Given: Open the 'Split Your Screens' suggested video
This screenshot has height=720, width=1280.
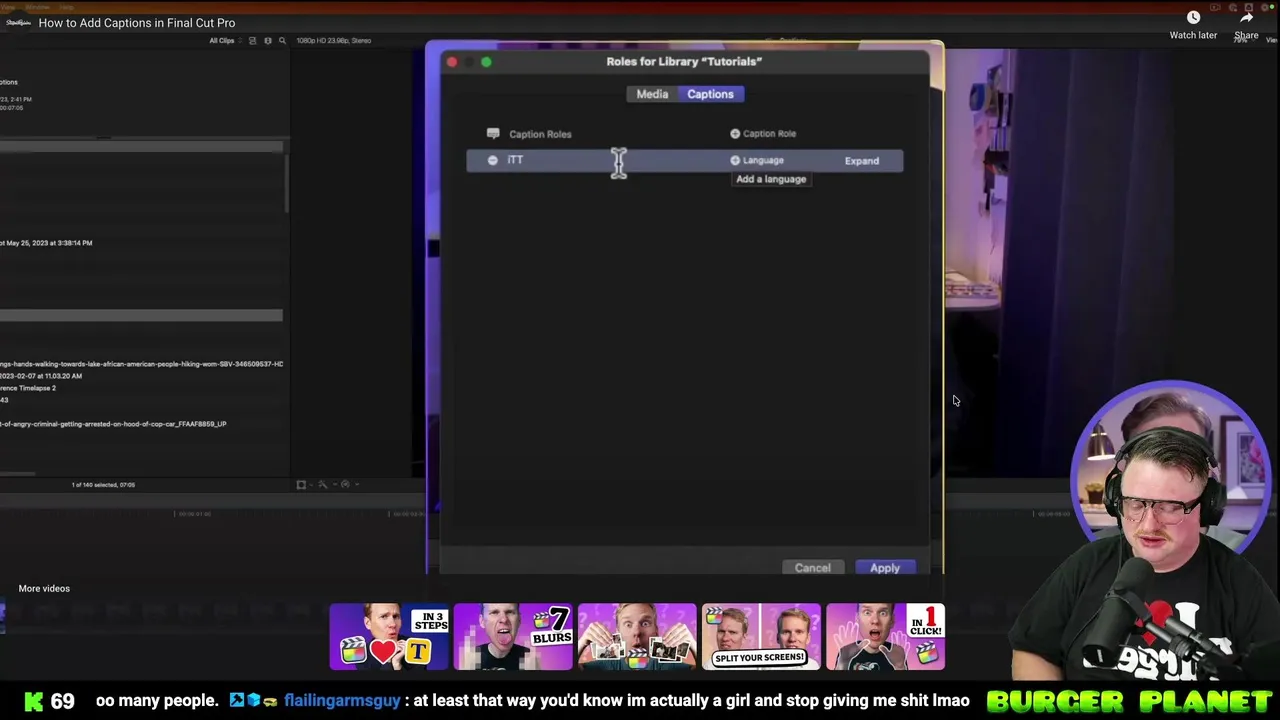Looking at the screenshot, I should coord(761,636).
